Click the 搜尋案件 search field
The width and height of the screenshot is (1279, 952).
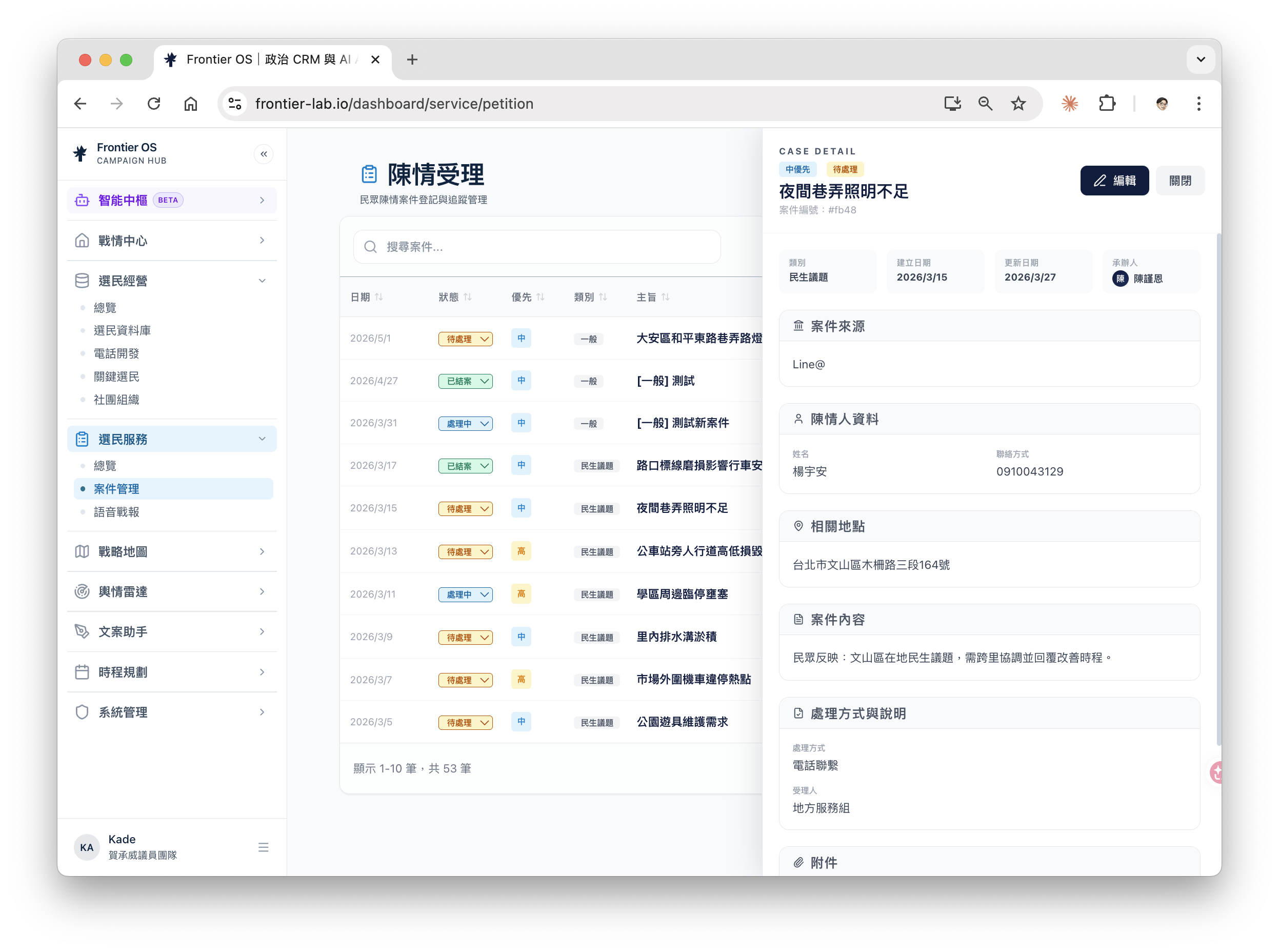pyautogui.click(x=536, y=247)
